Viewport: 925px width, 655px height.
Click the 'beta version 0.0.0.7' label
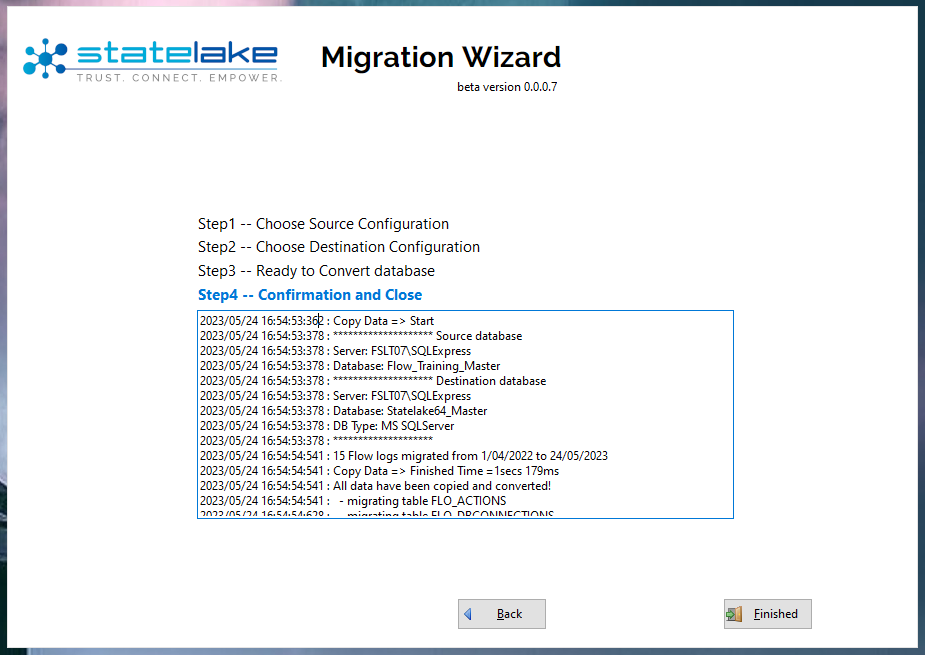click(507, 87)
